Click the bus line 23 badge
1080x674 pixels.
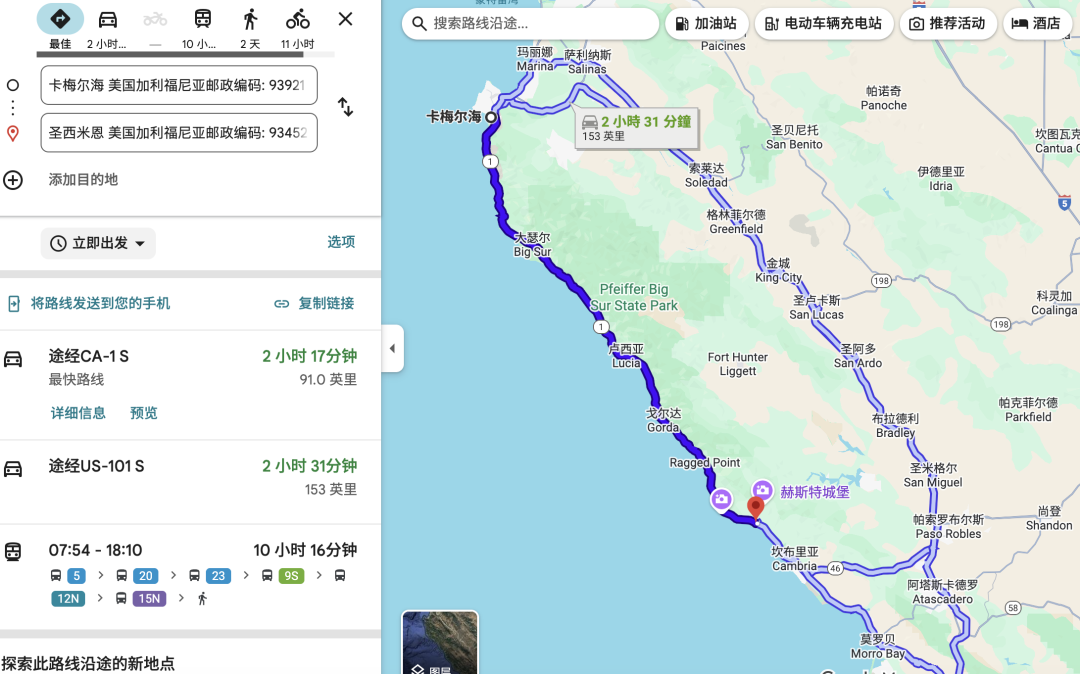point(218,576)
